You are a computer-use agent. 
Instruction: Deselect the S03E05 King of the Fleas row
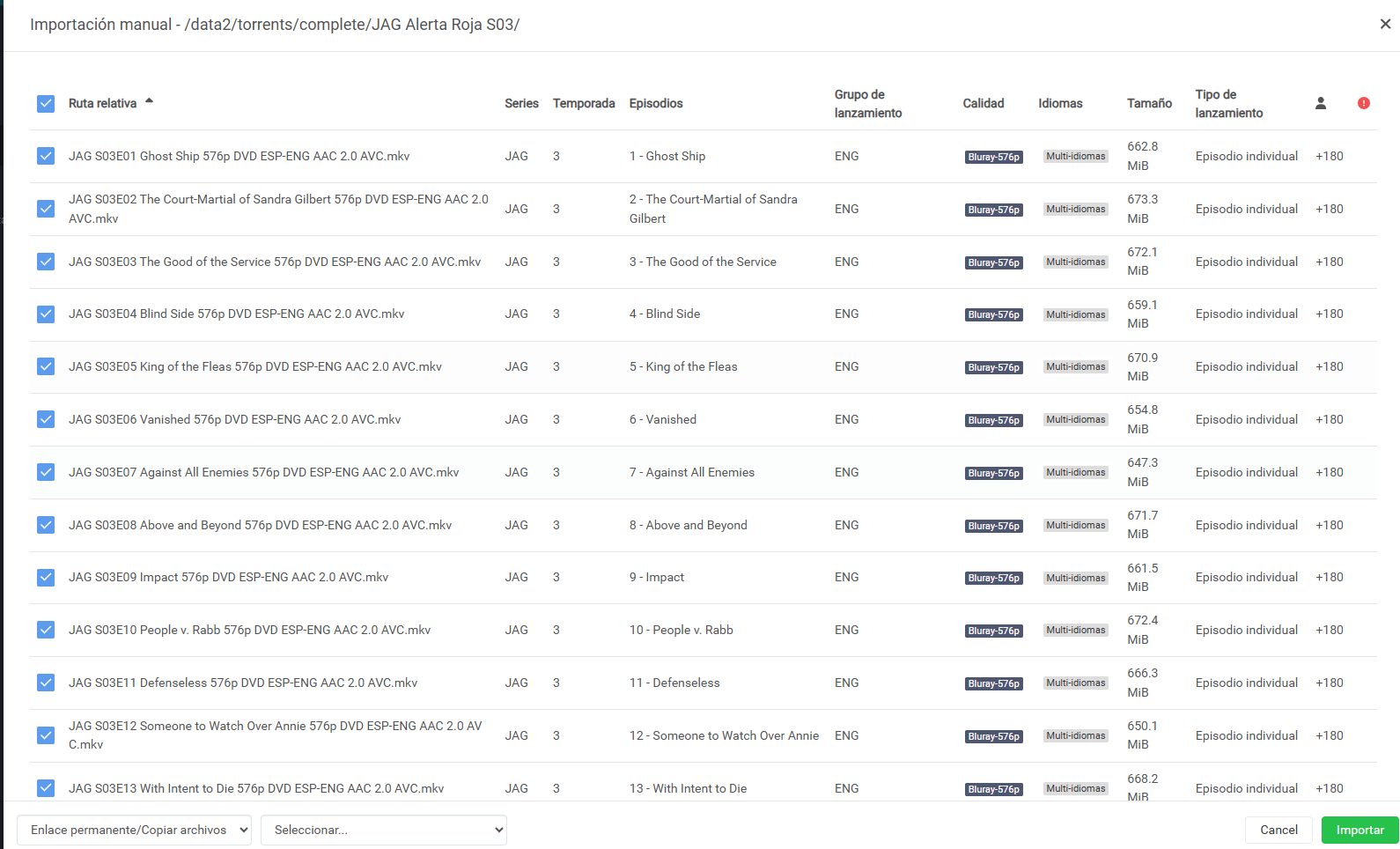pyautogui.click(x=46, y=366)
